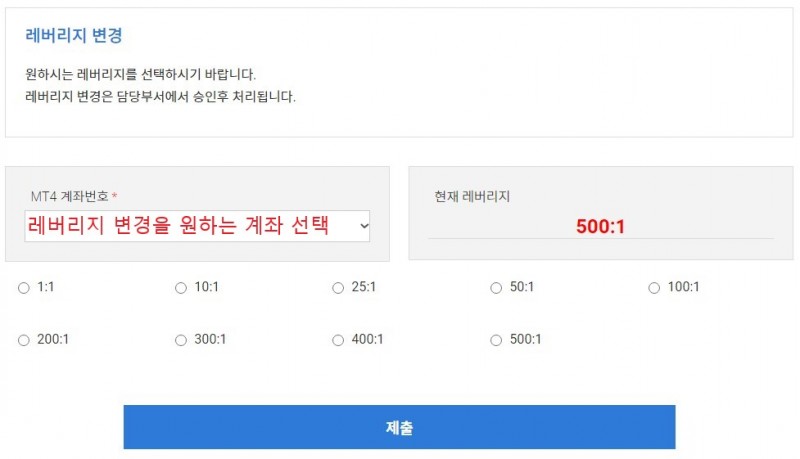Click the red 500:1 current leverage value
This screenshot has height=459, width=800.
[x=600, y=226]
